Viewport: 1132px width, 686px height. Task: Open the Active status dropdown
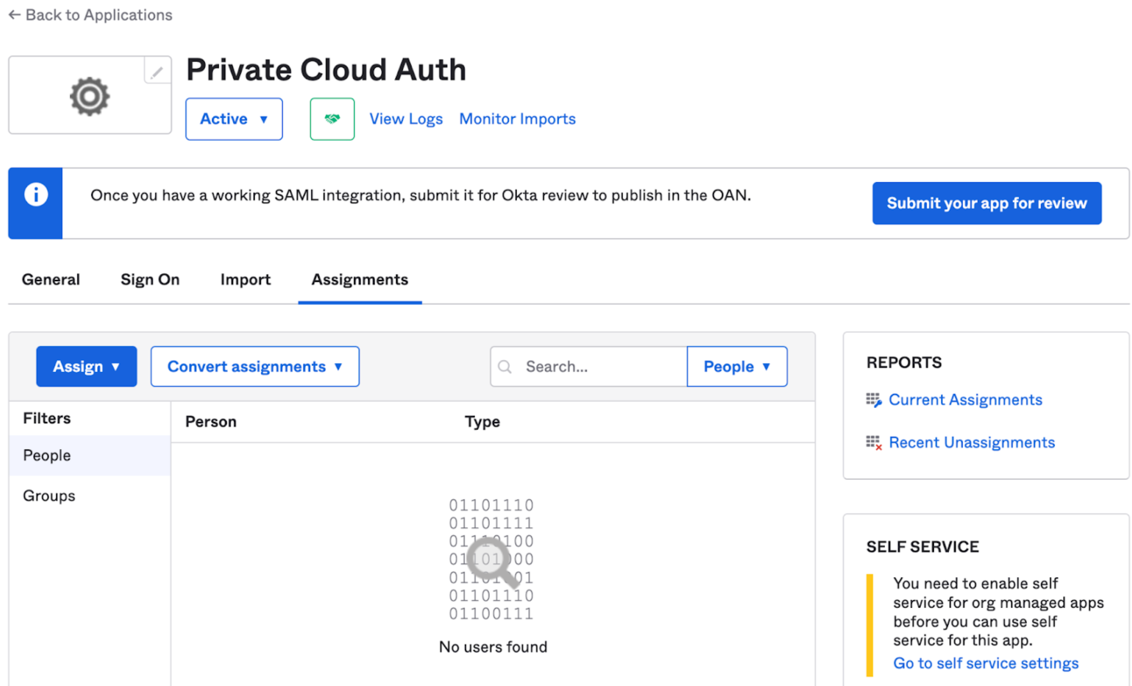234,118
